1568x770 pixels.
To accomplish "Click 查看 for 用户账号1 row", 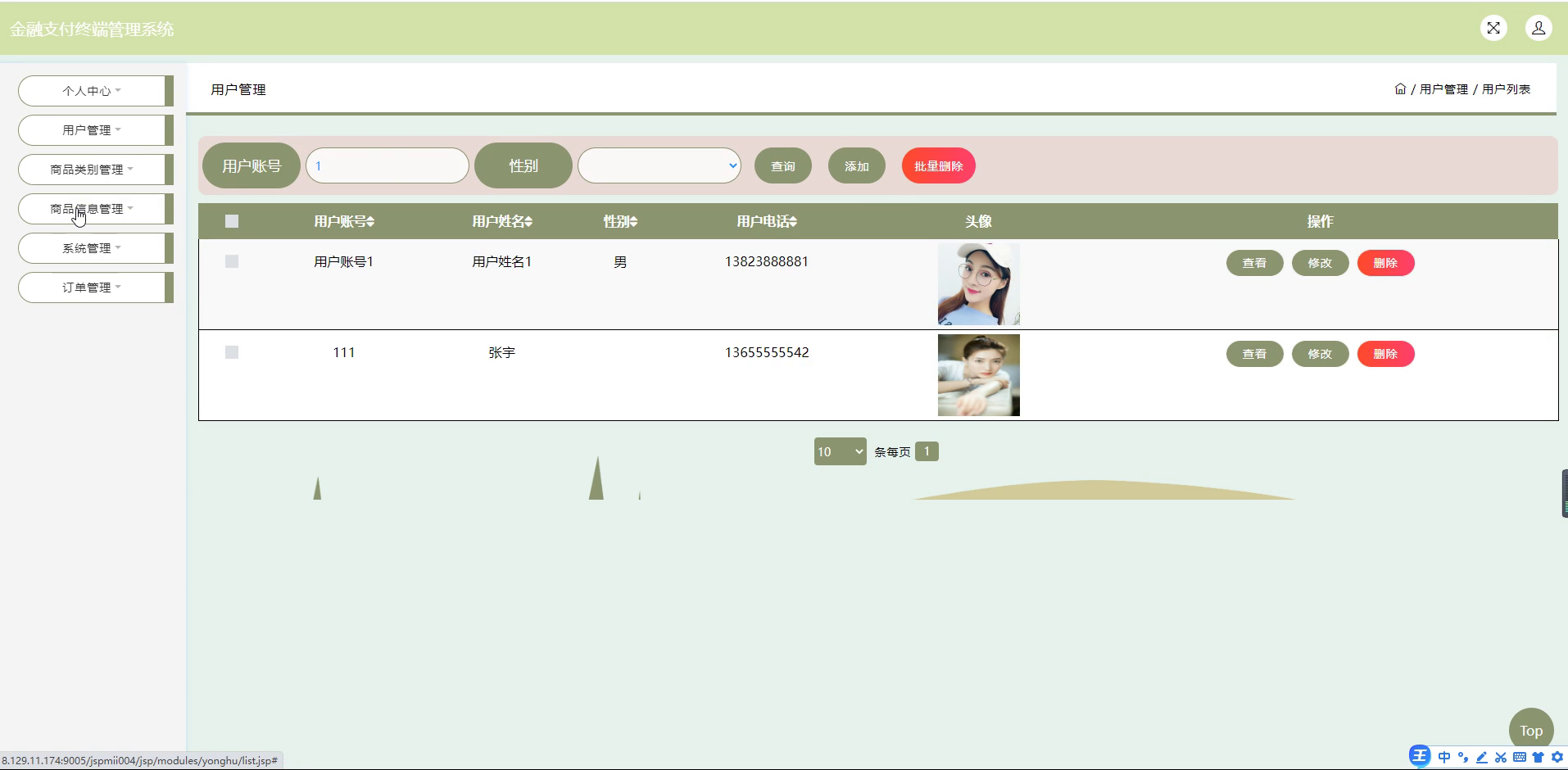I will (x=1254, y=263).
